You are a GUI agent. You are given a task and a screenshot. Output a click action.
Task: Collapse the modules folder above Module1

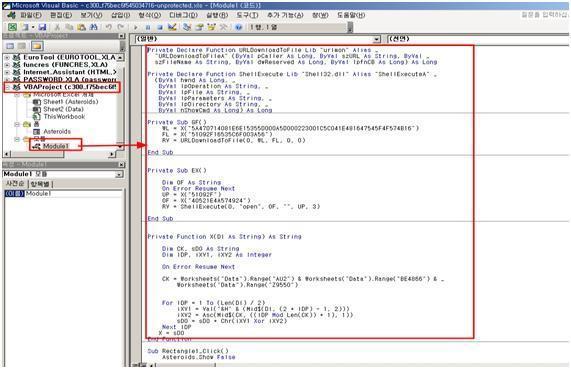(17, 139)
